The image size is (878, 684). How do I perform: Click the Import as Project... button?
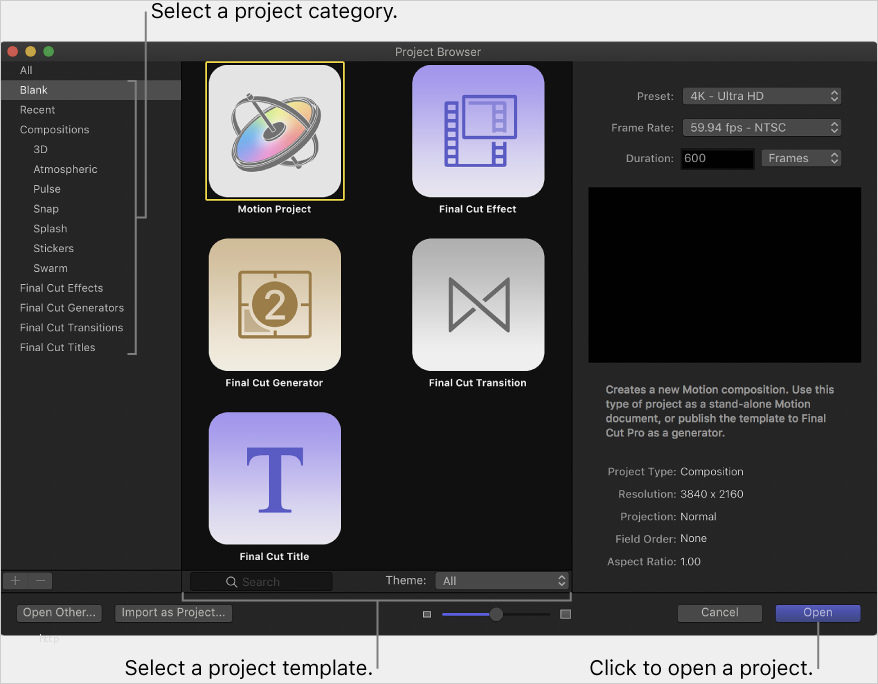tap(173, 613)
